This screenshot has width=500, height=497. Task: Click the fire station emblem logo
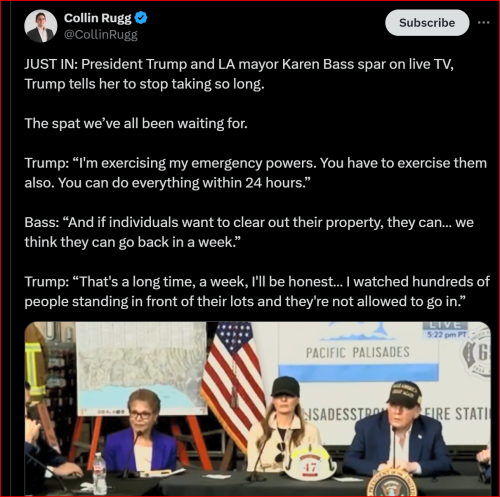click(477, 354)
